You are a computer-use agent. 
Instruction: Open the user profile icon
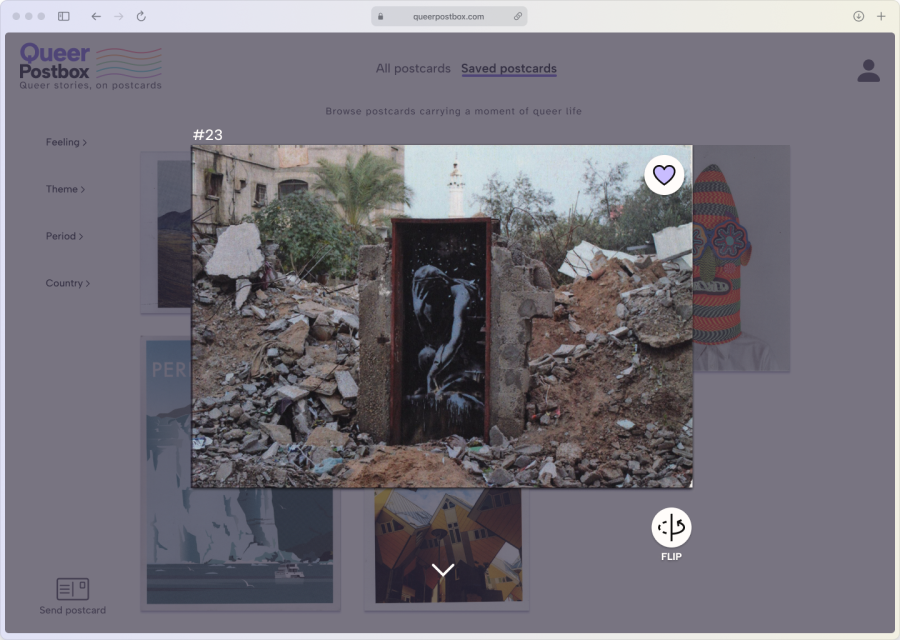click(868, 71)
